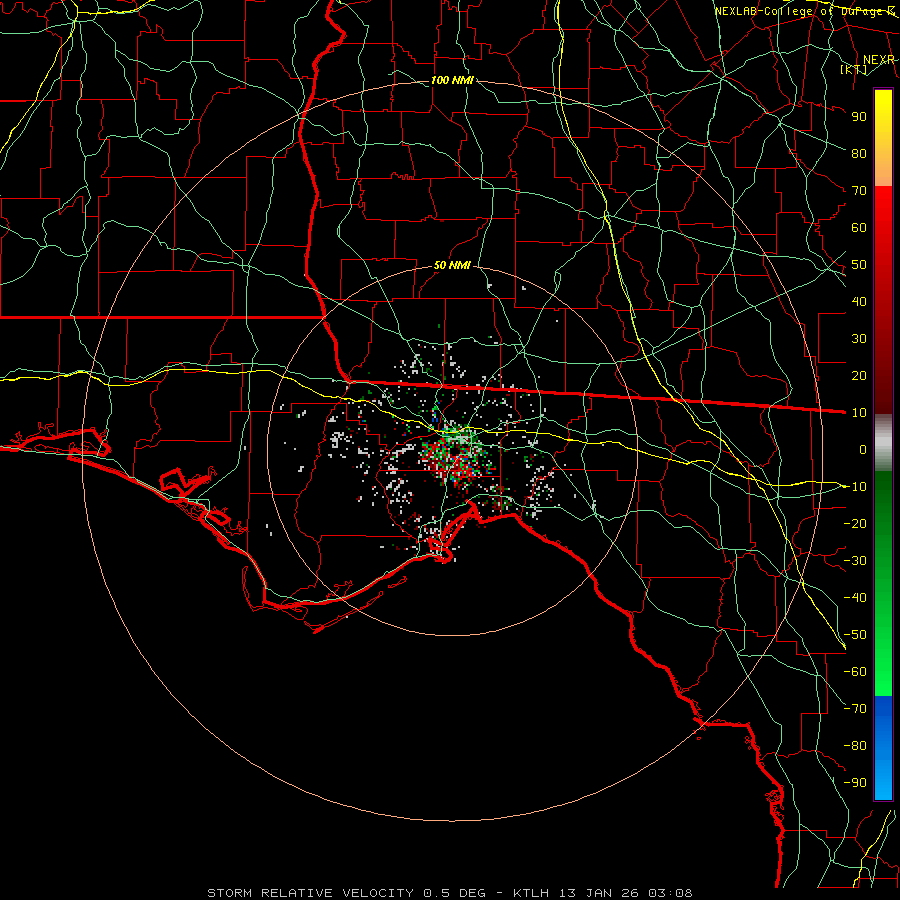The image size is (900, 900).
Task: Click the -20 knot scale label
Action: click(855, 523)
